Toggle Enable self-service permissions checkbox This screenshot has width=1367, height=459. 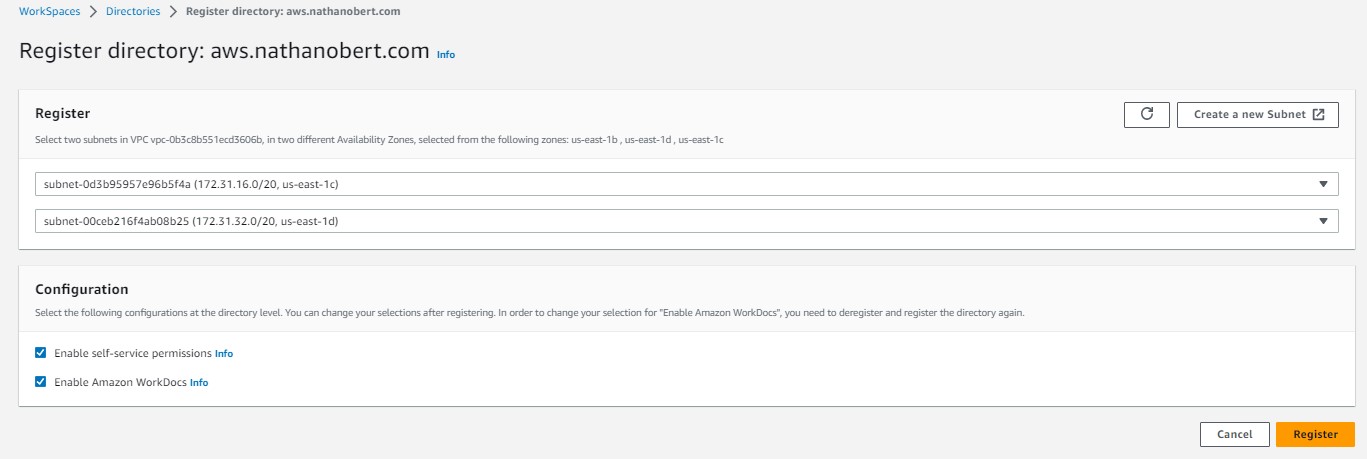pos(41,353)
